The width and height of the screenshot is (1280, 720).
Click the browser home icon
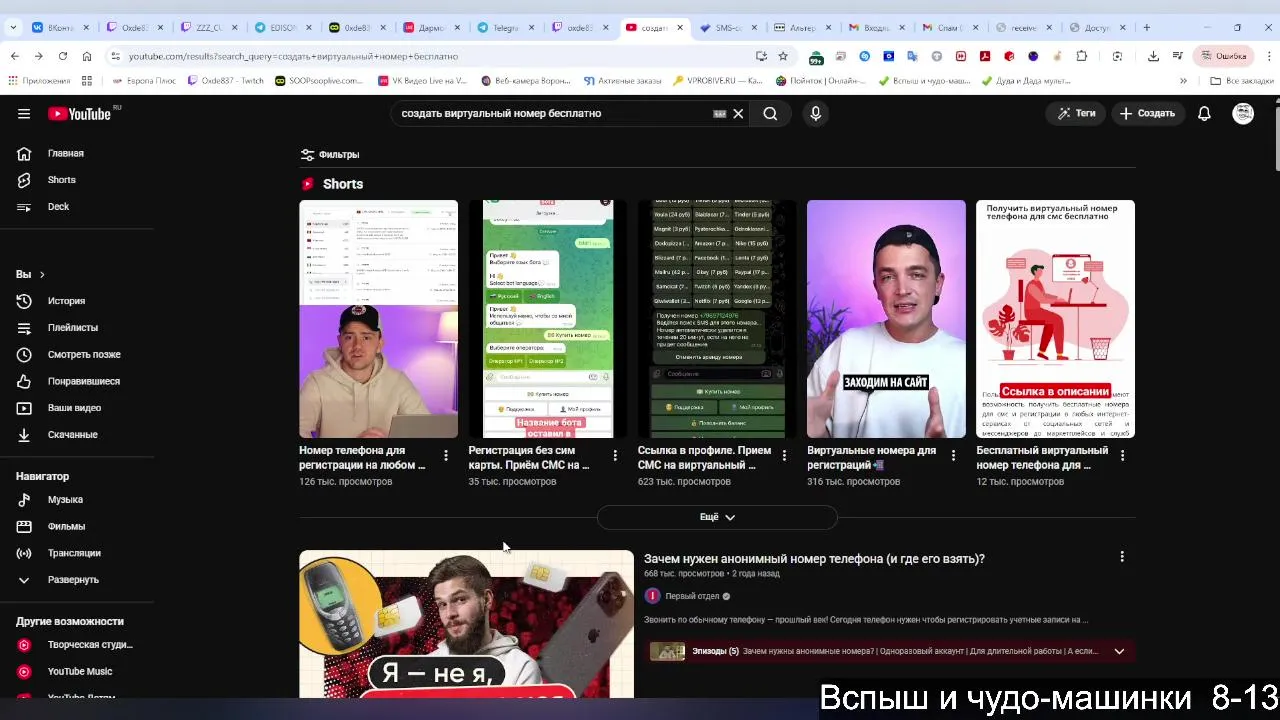pyautogui.click(x=87, y=56)
